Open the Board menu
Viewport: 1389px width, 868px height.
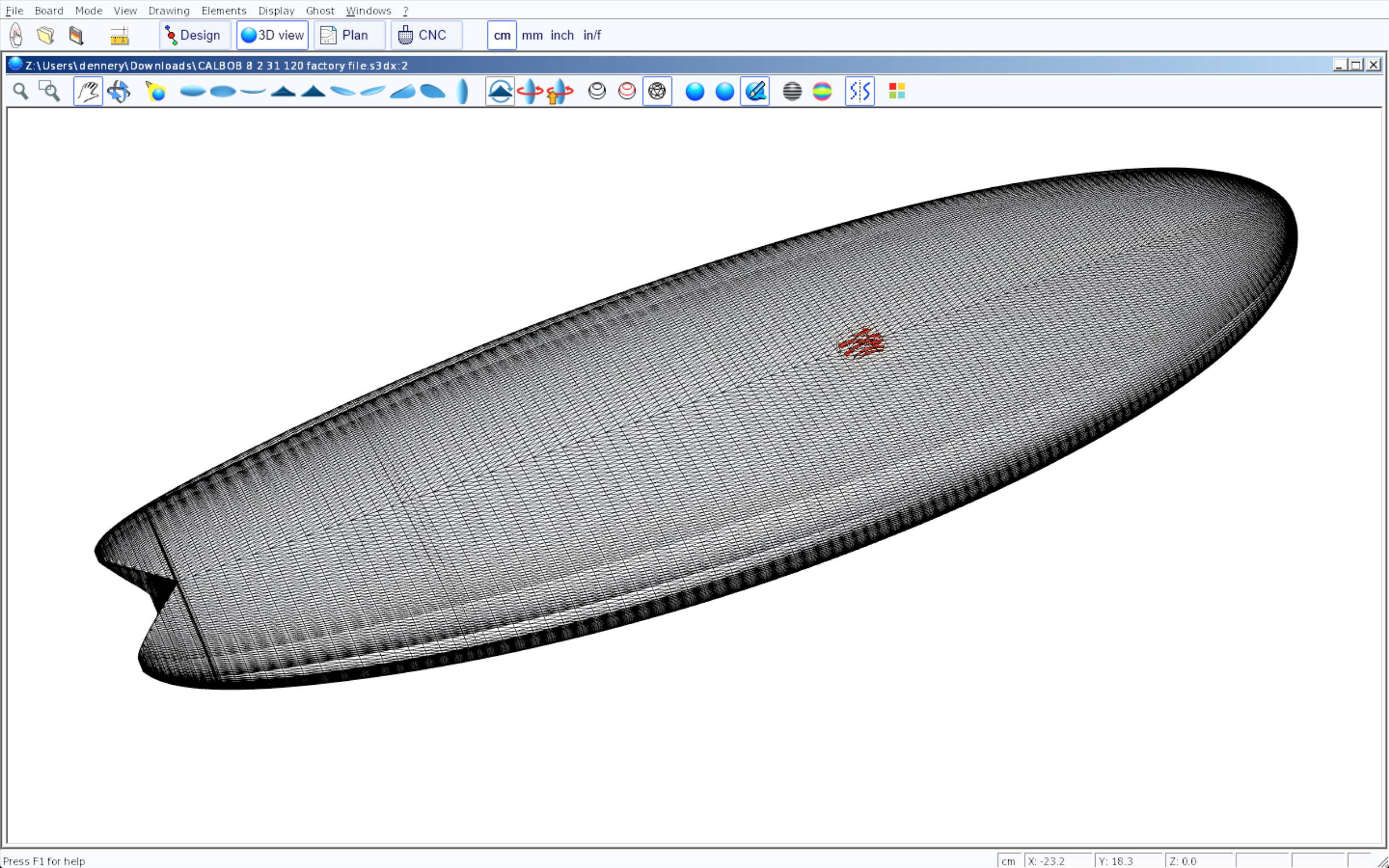(x=49, y=10)
